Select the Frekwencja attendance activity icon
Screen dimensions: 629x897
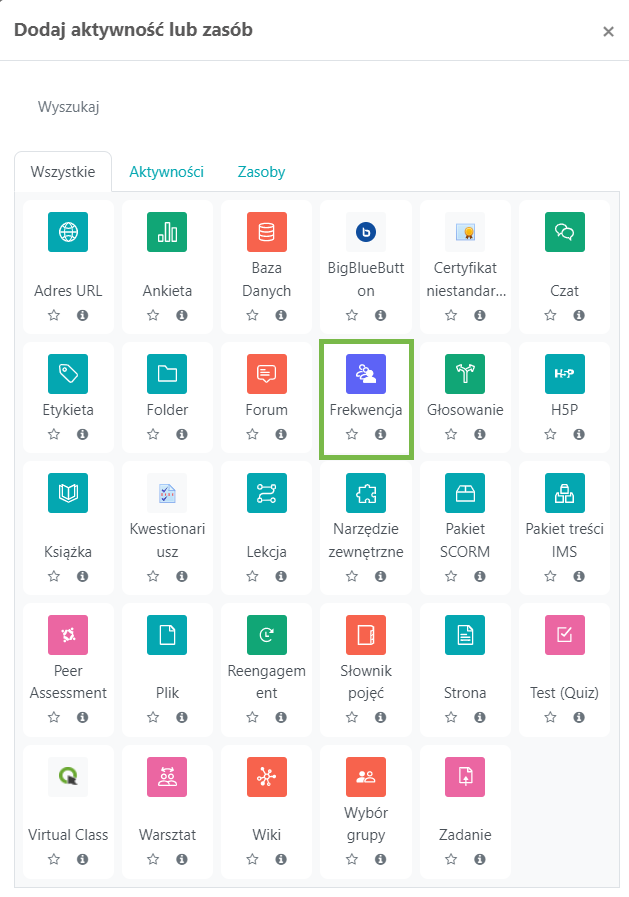pyautogui.click(x=366, y=374)
